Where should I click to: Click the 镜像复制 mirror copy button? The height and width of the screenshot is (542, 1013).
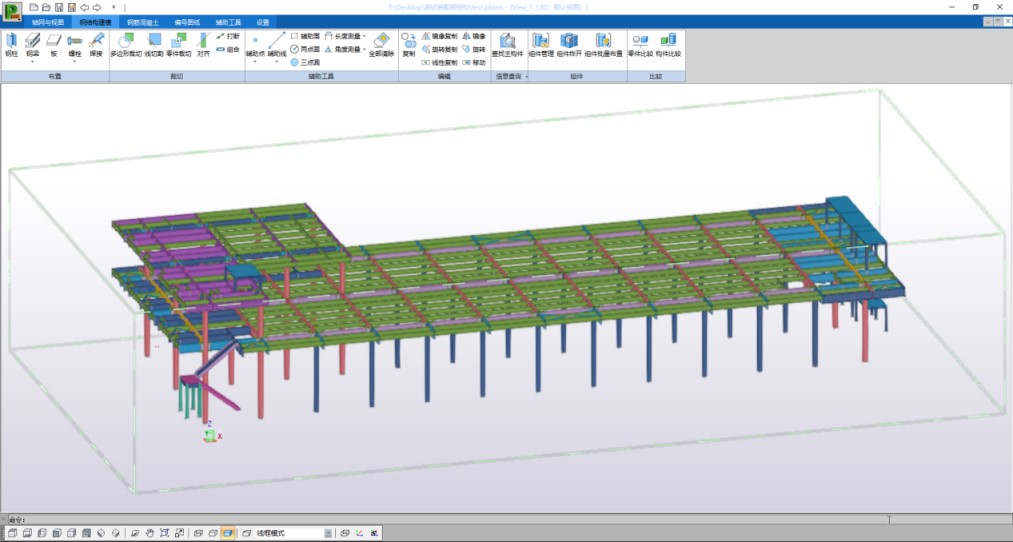point(438,36)
